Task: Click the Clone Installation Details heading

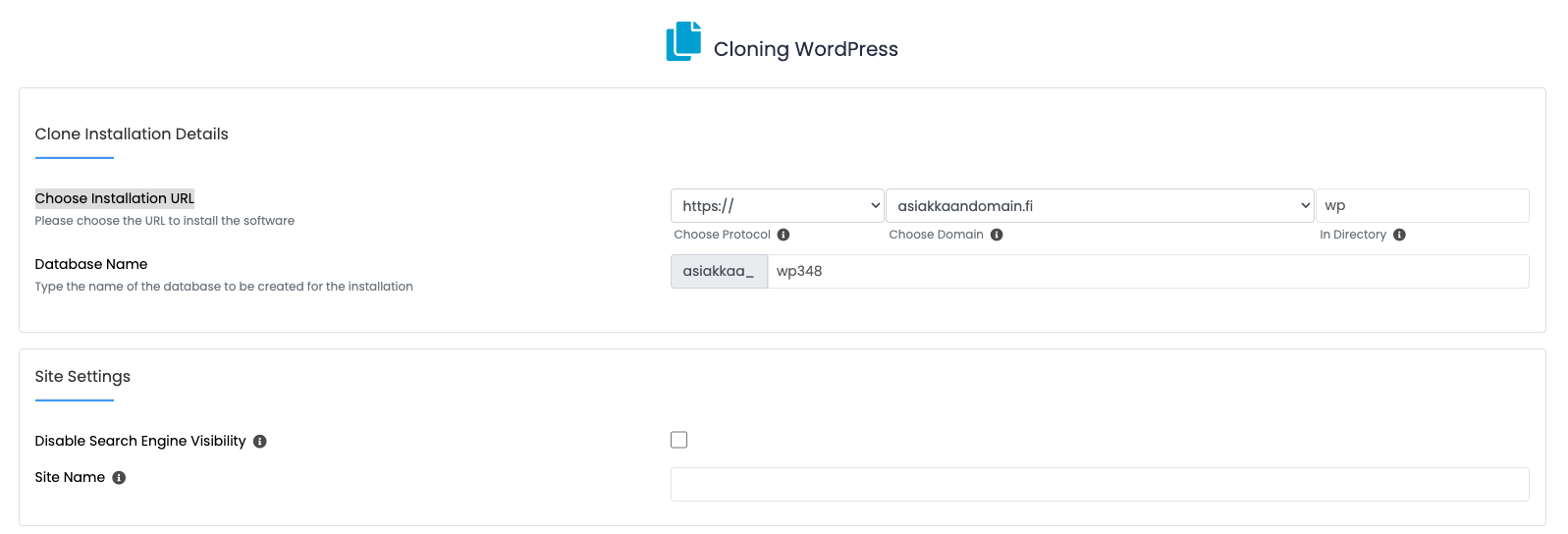Action: (132, 134)
